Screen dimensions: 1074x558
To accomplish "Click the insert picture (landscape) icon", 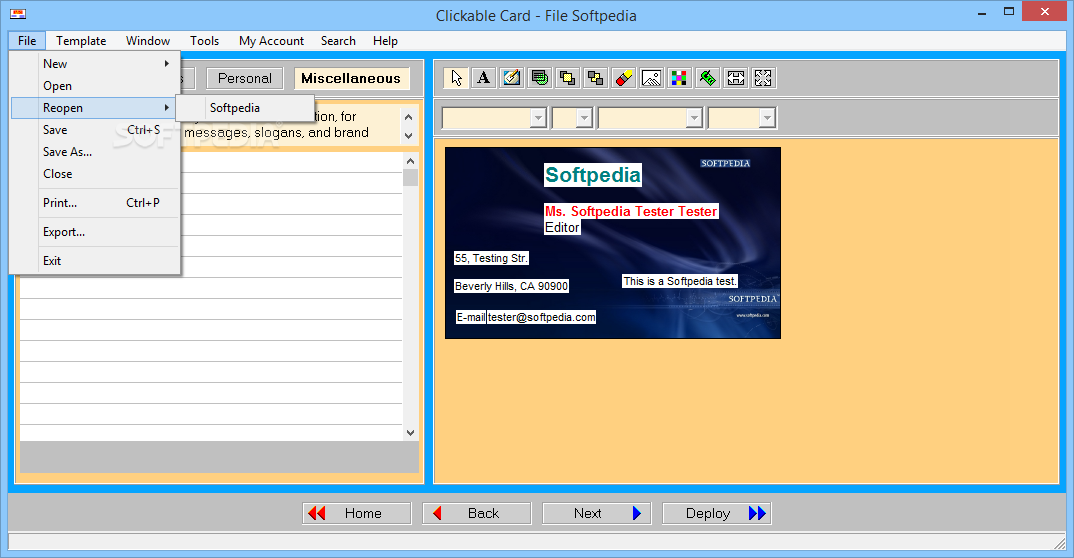I will tap(651, 78).
